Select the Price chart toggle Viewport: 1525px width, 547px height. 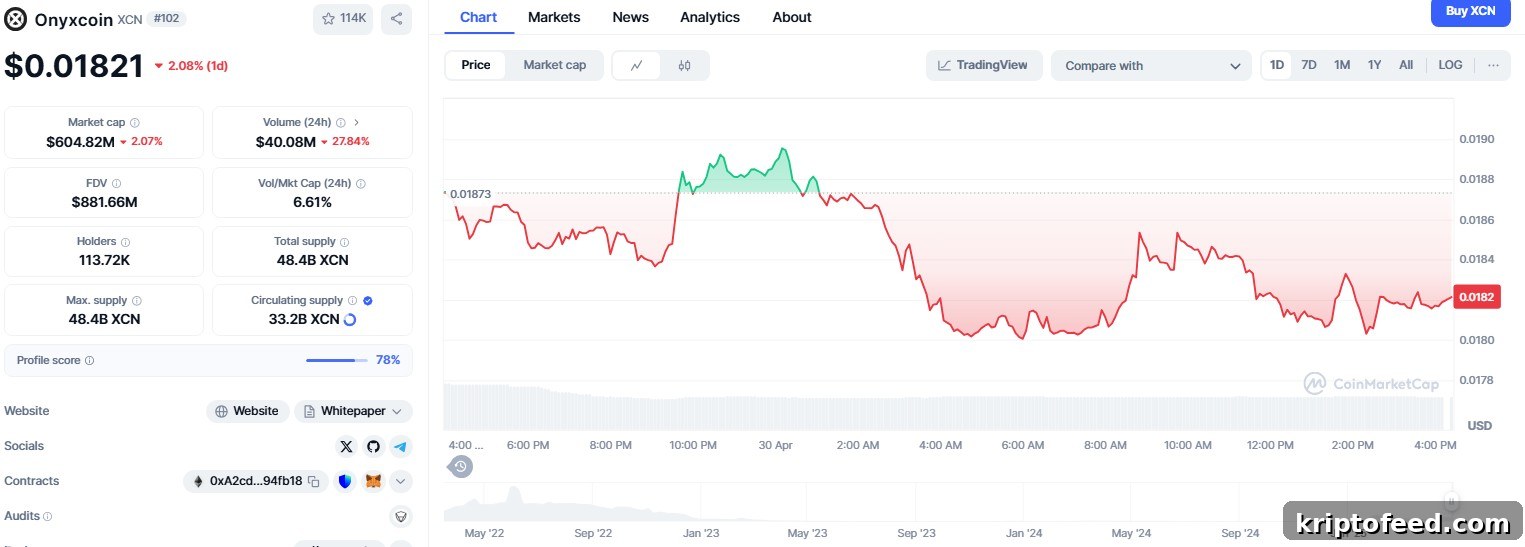pyautogui.click(x=476, y=65)
